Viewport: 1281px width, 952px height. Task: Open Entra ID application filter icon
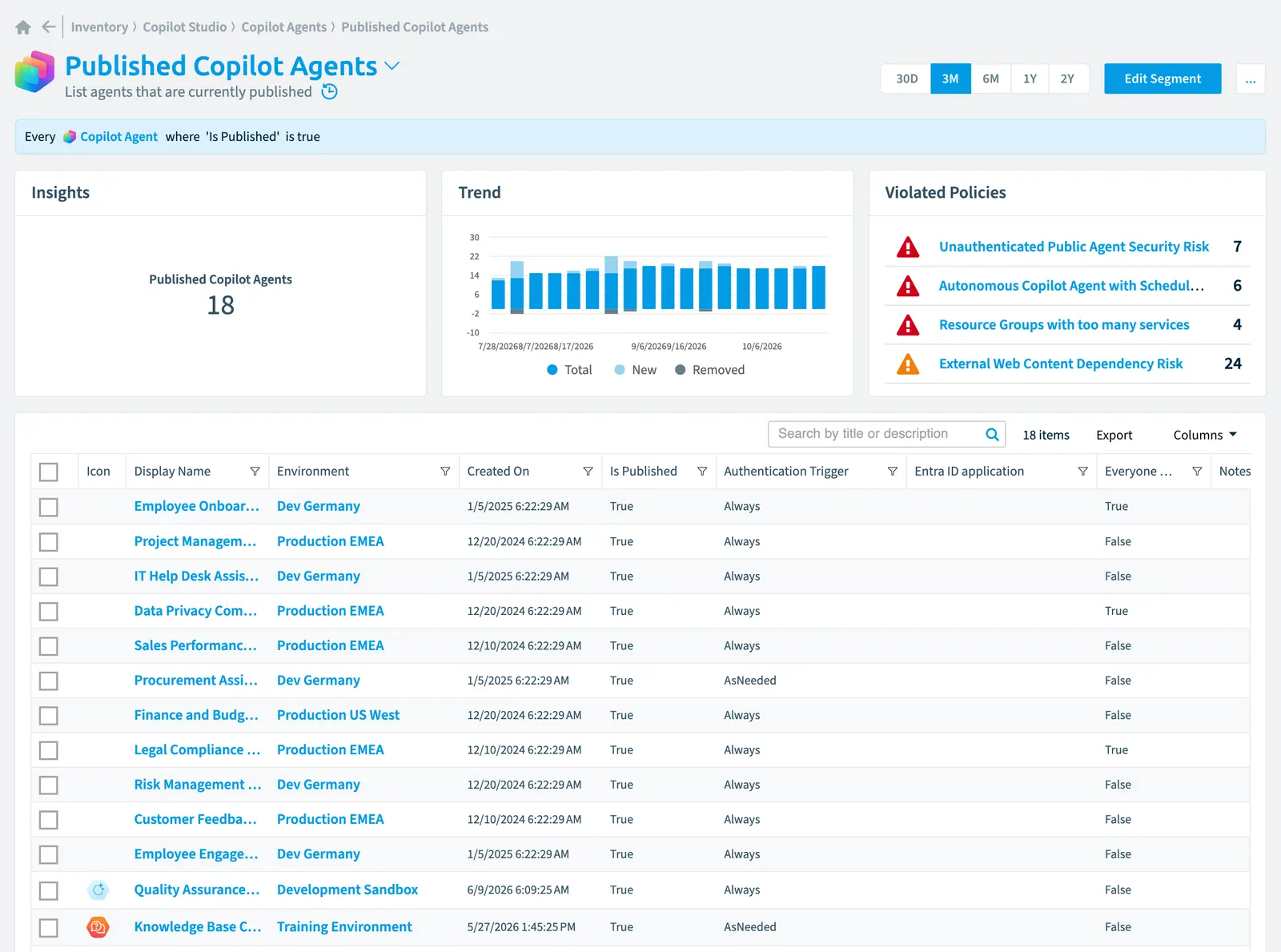[1082, 472]
